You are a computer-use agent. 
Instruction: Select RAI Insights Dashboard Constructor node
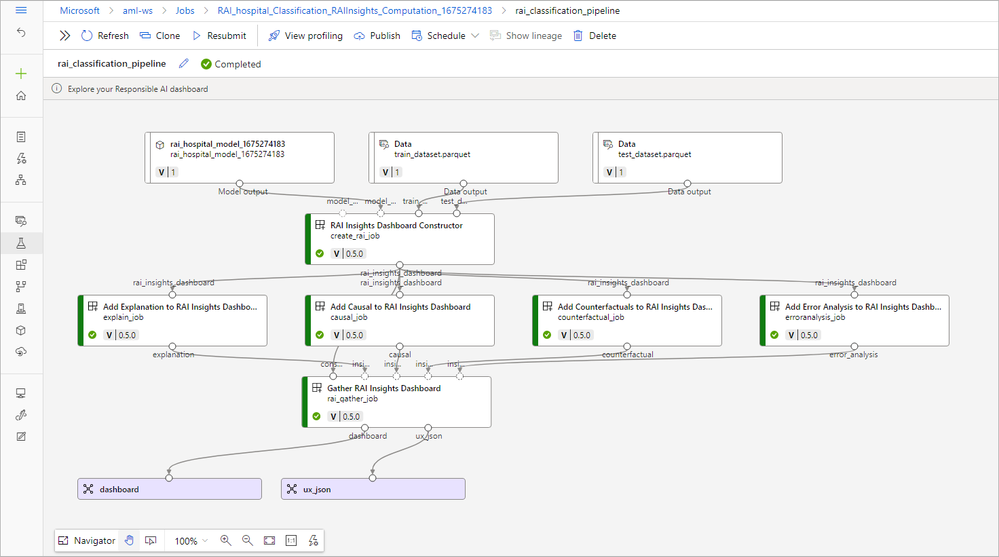pos(400,239)
